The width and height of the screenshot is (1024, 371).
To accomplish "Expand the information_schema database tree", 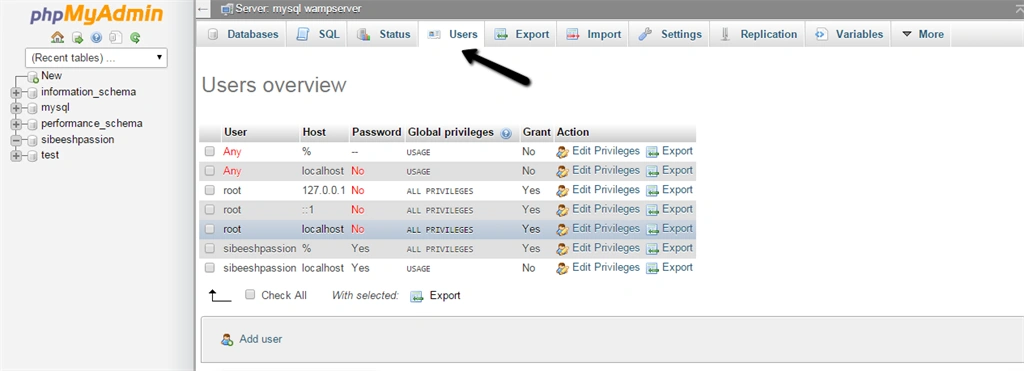I will (16, 92).
